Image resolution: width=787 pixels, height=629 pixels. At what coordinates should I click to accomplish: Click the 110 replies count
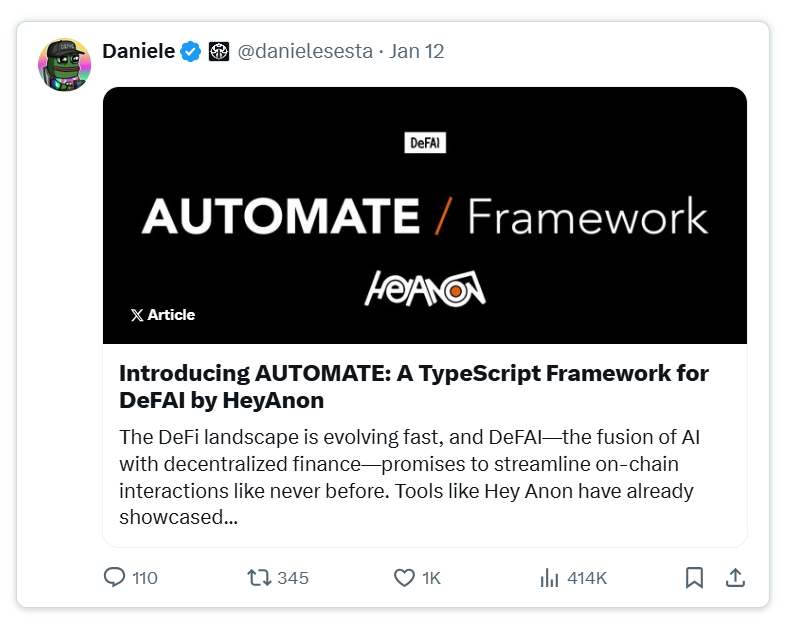pos(145,578)
